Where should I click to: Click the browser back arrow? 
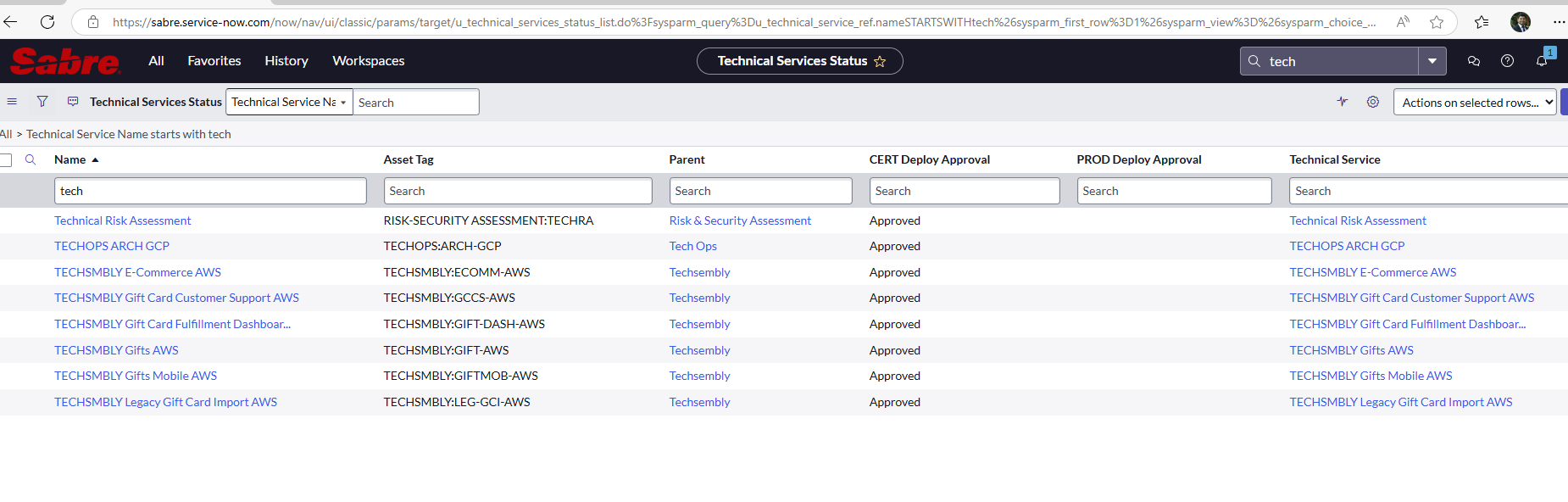click(10, 22)
